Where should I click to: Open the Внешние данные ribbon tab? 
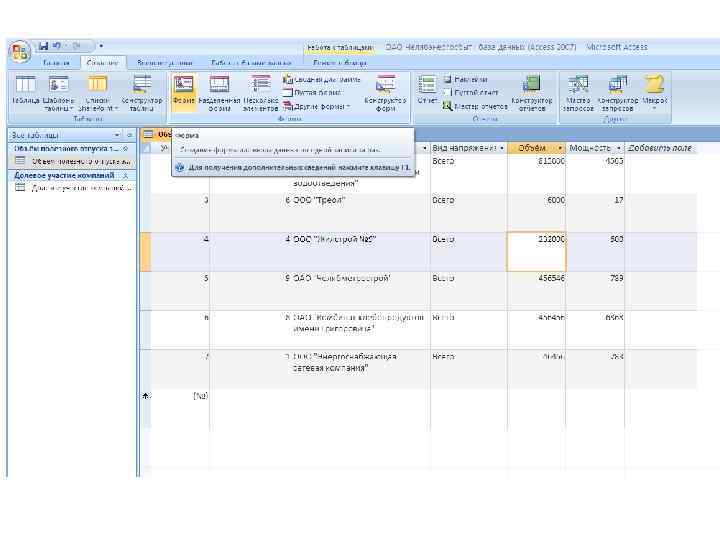click(165, 62)
